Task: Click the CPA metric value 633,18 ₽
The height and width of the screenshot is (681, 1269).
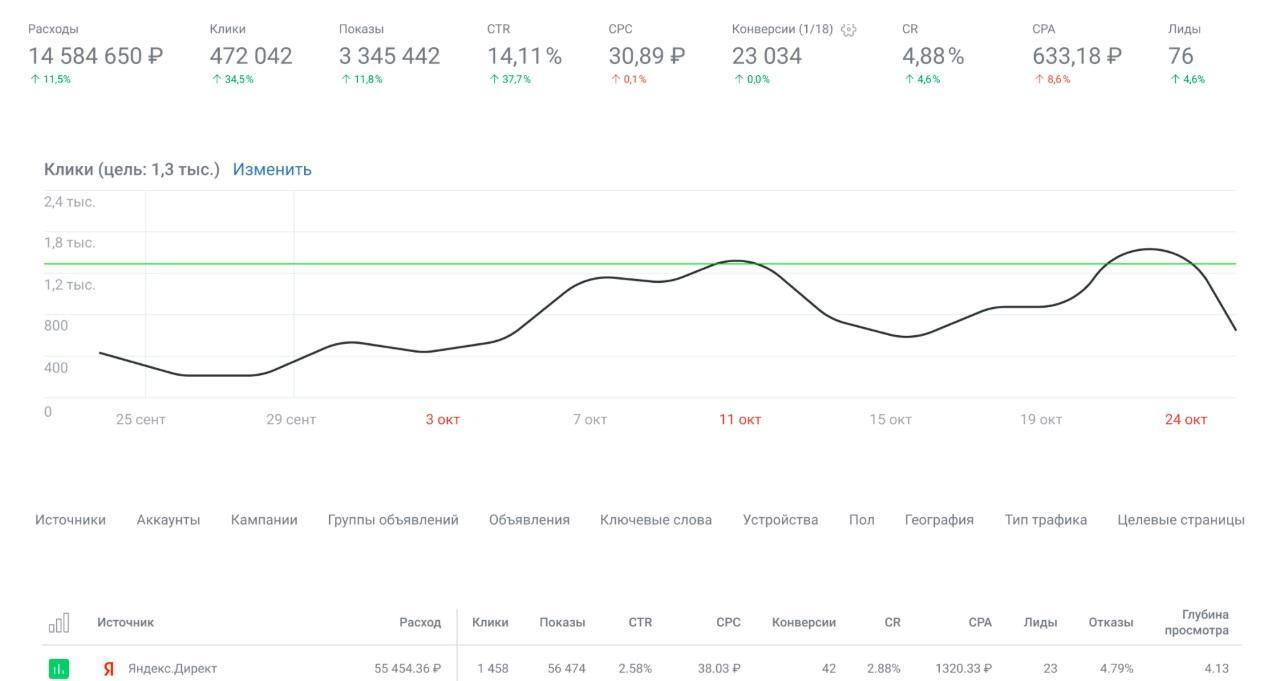Action: 1076,56
